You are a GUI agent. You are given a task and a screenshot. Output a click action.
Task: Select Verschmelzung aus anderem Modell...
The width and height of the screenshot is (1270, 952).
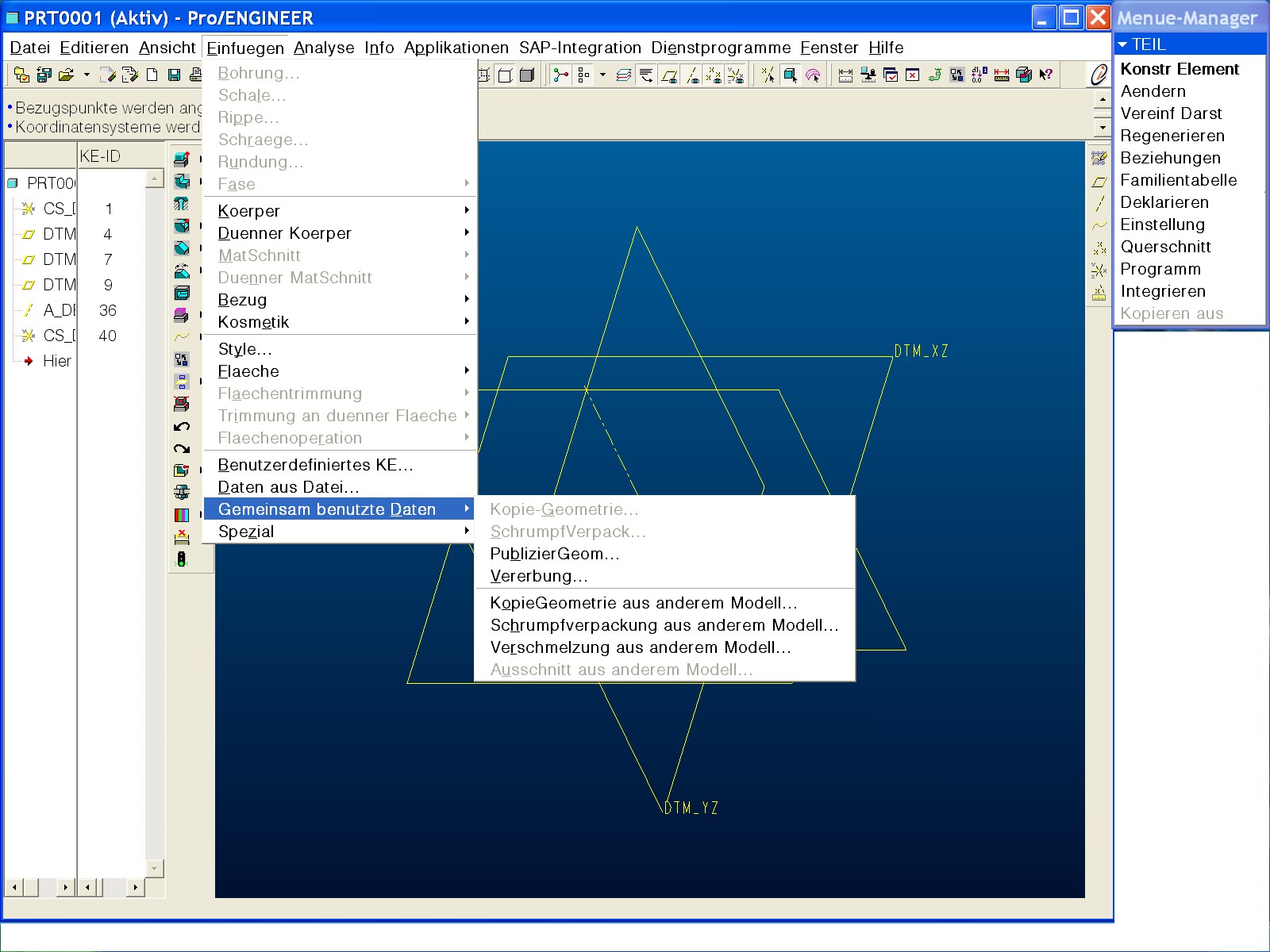tap(664, 647)
